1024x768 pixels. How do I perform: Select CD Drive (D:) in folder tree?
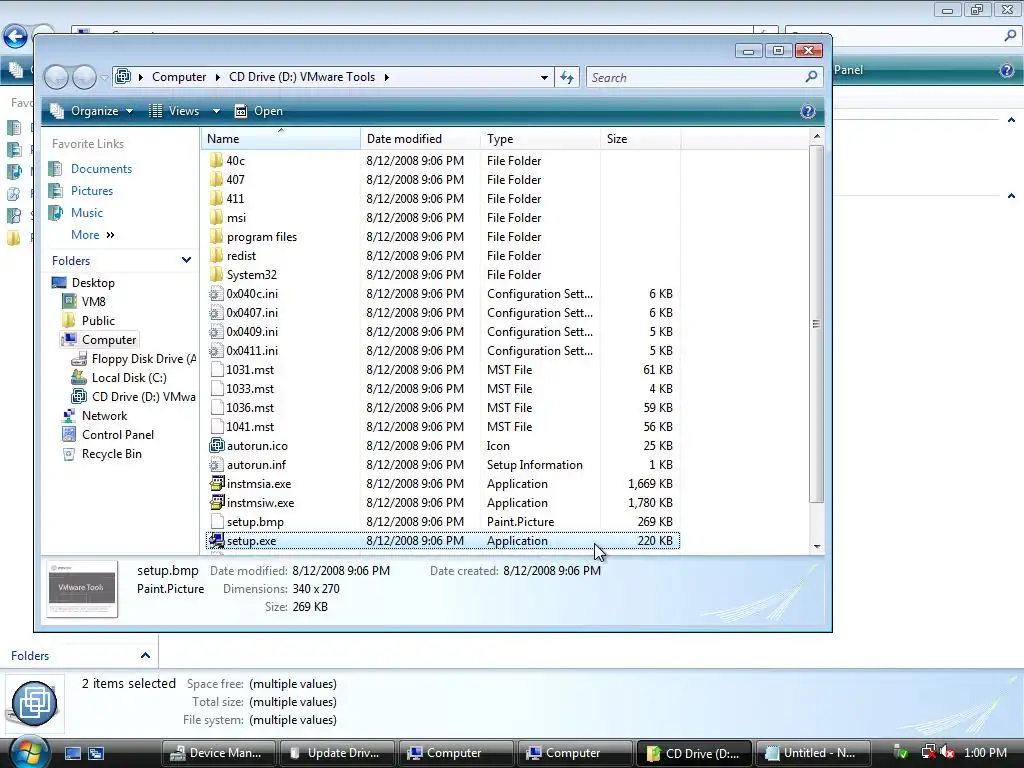click(143, 396)
